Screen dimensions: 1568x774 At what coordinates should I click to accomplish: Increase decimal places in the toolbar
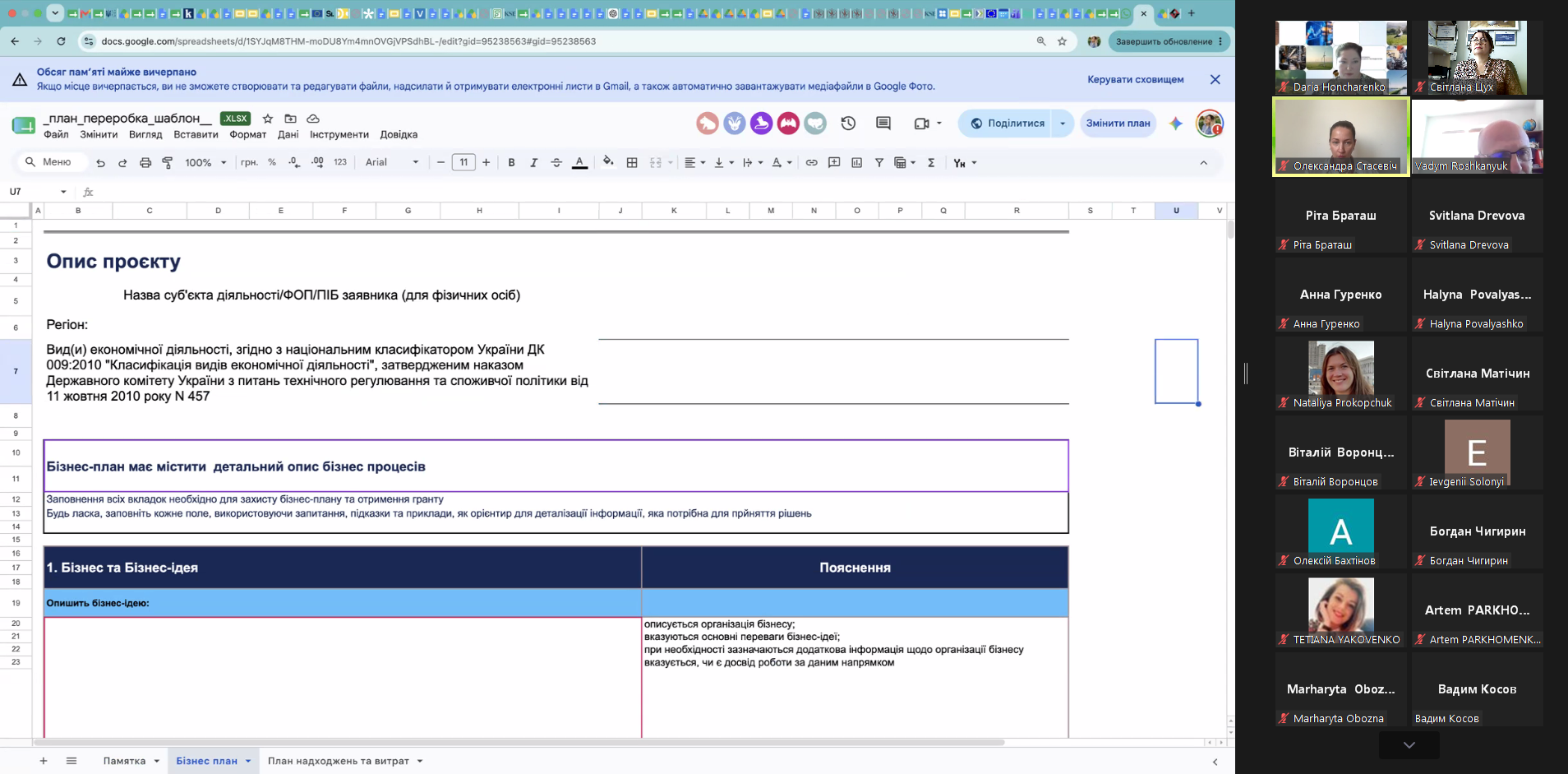click(317, 163)
